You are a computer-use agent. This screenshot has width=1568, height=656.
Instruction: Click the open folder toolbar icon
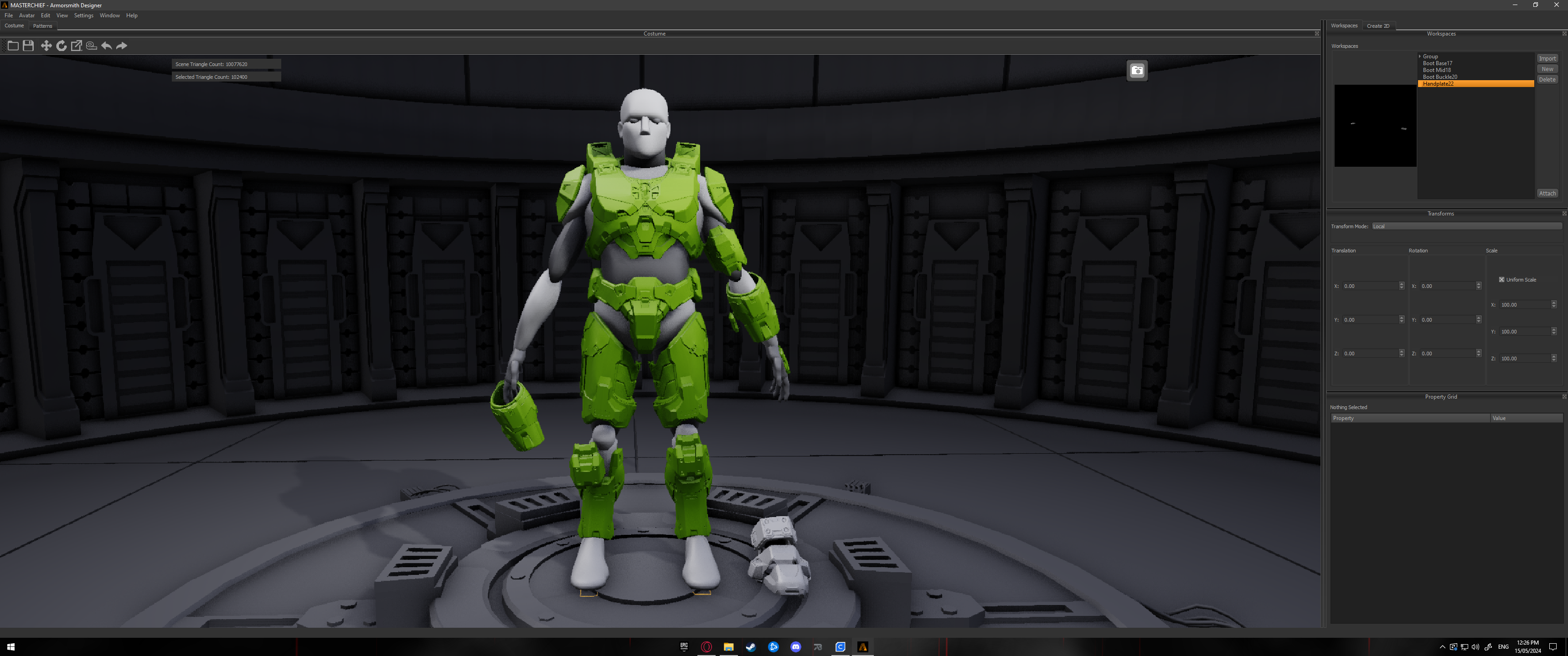[13, 46]
